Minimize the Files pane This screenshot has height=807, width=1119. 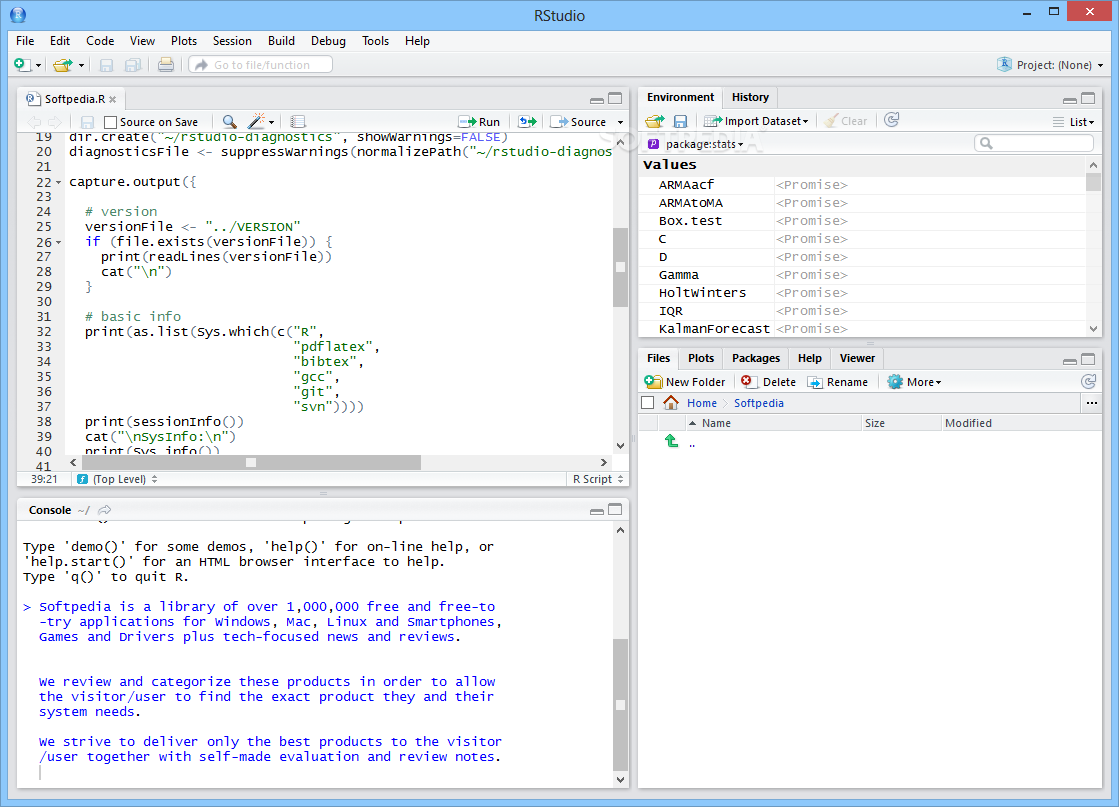point(1069,361)
